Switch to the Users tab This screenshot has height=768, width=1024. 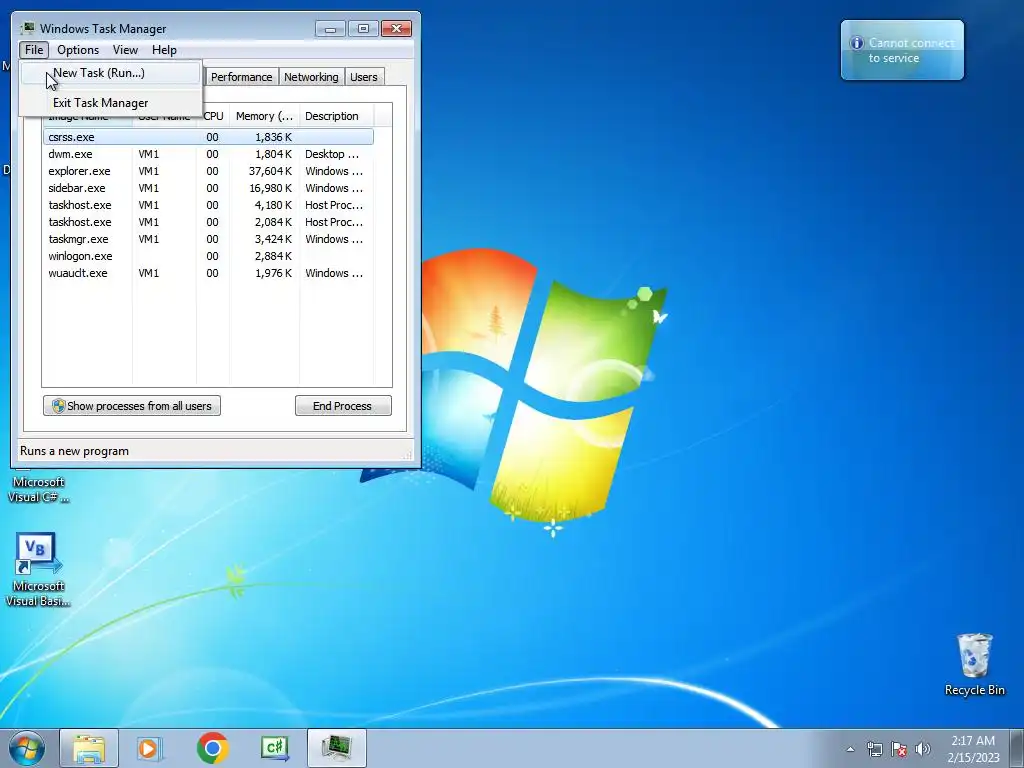tap(364, 77)
